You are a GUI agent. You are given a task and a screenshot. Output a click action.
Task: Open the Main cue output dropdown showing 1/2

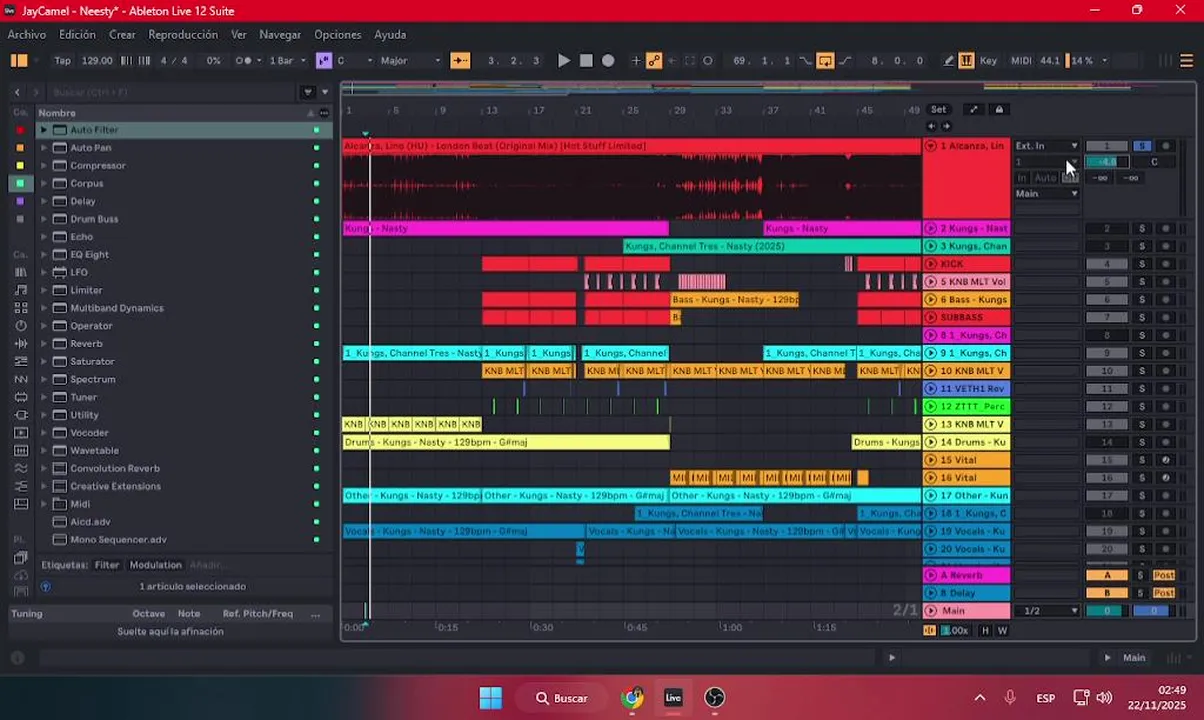1047,611
